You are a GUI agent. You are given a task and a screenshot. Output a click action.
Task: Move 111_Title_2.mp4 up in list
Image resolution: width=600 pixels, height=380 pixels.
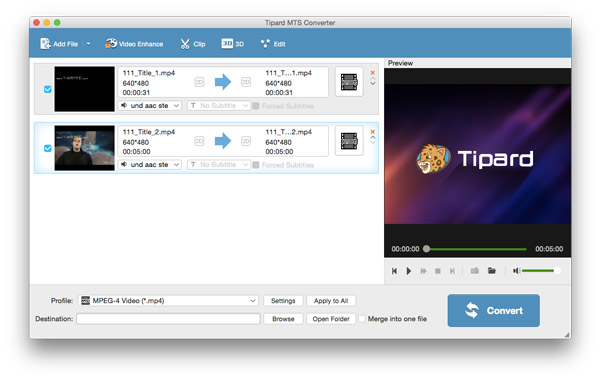[373, 137]
